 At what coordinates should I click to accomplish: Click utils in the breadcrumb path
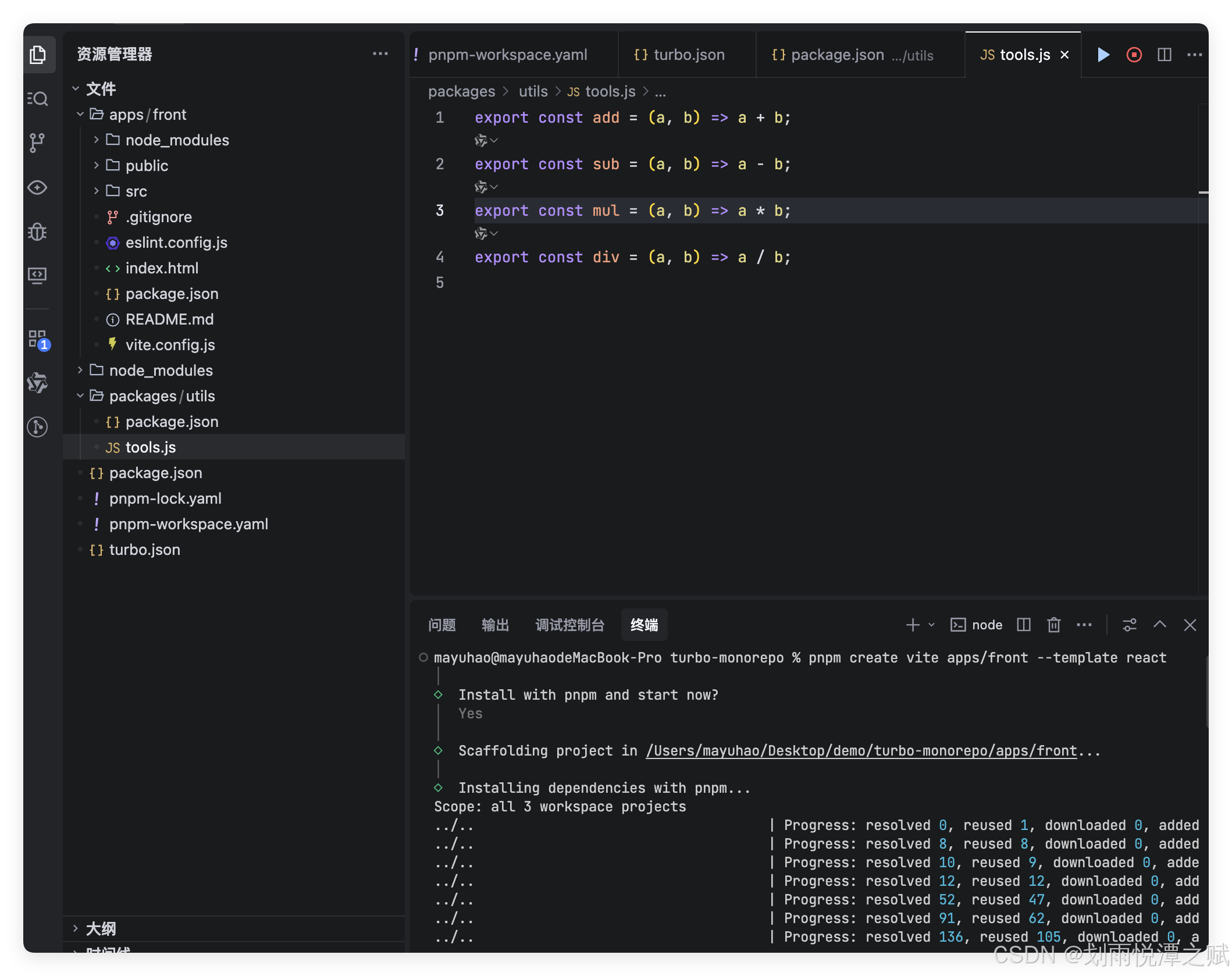point(533,91)
